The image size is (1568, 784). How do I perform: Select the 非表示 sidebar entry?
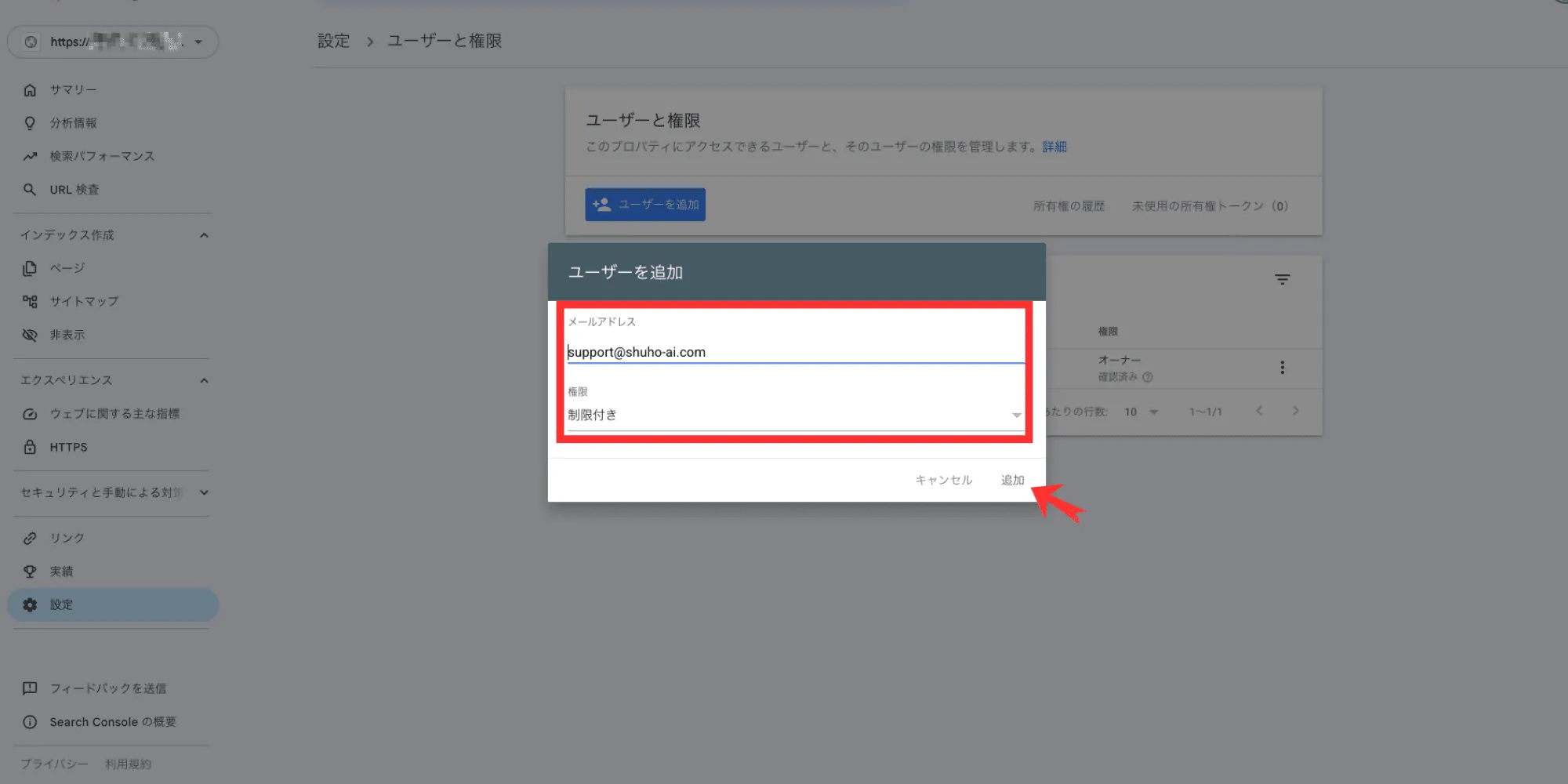coord(67,335)
